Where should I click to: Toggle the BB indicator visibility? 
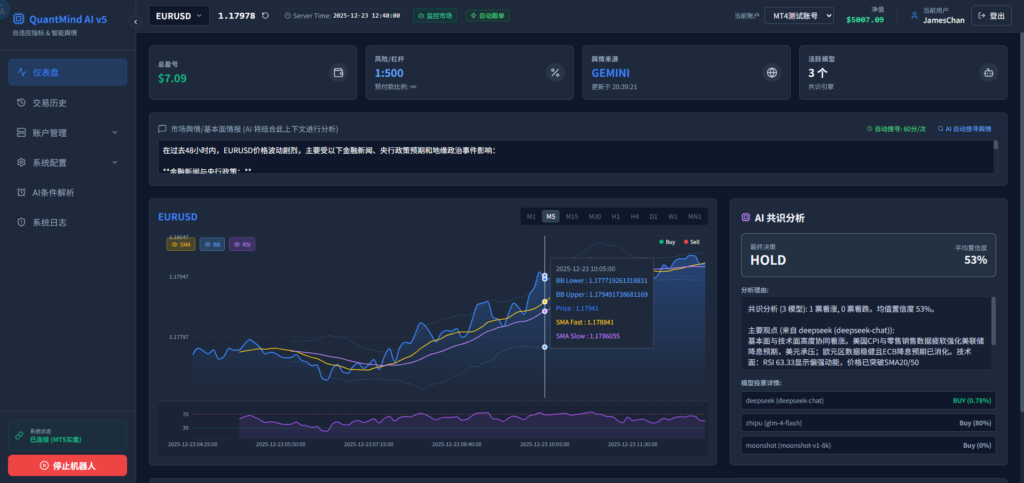click(212, 244)
